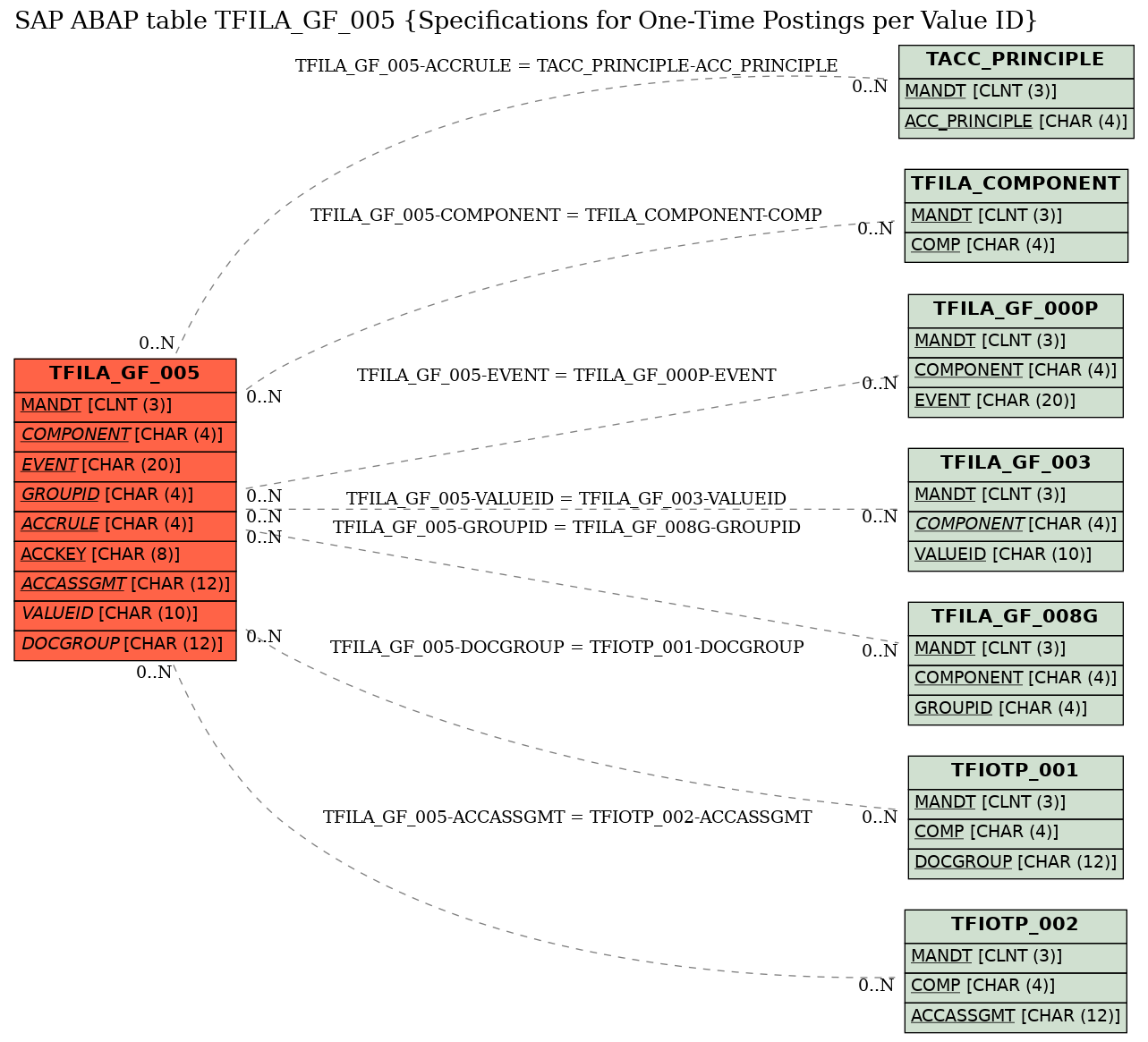Select MANDT field in TACC_PRINCIPLE table
1148x1042 pixels.
[1016, 92]
